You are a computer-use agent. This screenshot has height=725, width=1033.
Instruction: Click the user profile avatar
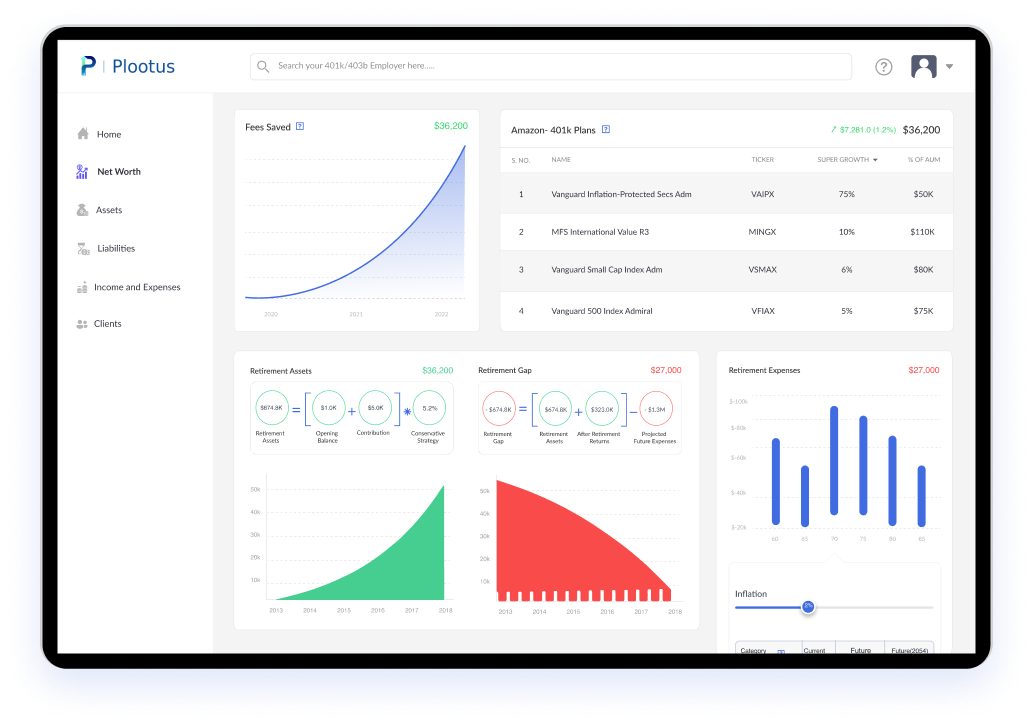tap(924, 67)
